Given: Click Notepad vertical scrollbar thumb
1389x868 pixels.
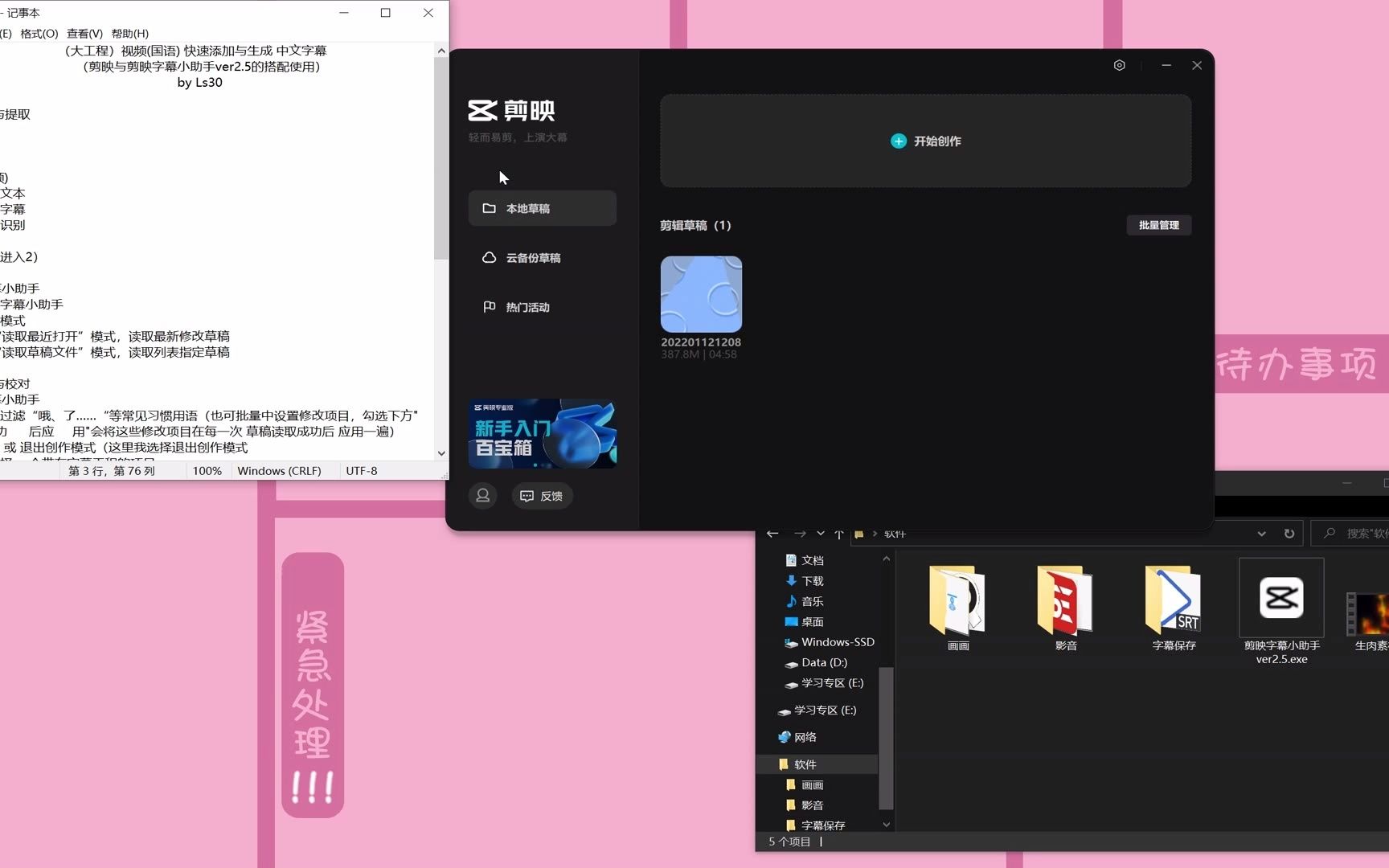Looking at the screenshot, I should [441, 158].
